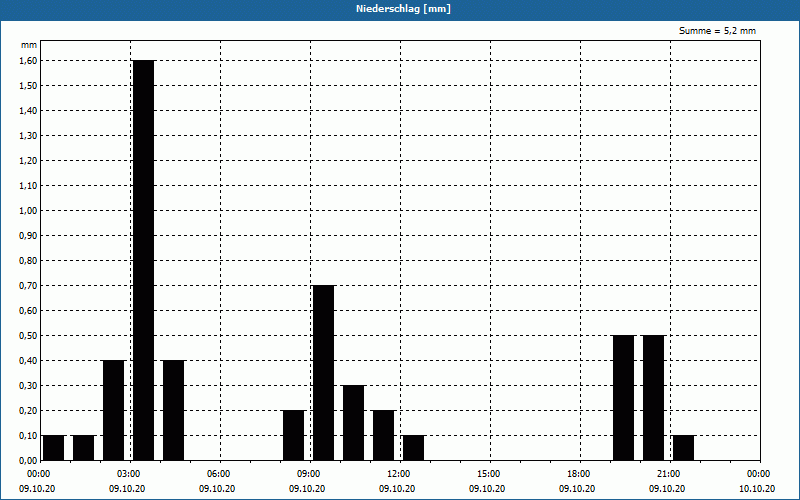Viewport: 800px width, 500px height.
Task: Click the 18:00 time axis label
Action: (x=579, y=474)
